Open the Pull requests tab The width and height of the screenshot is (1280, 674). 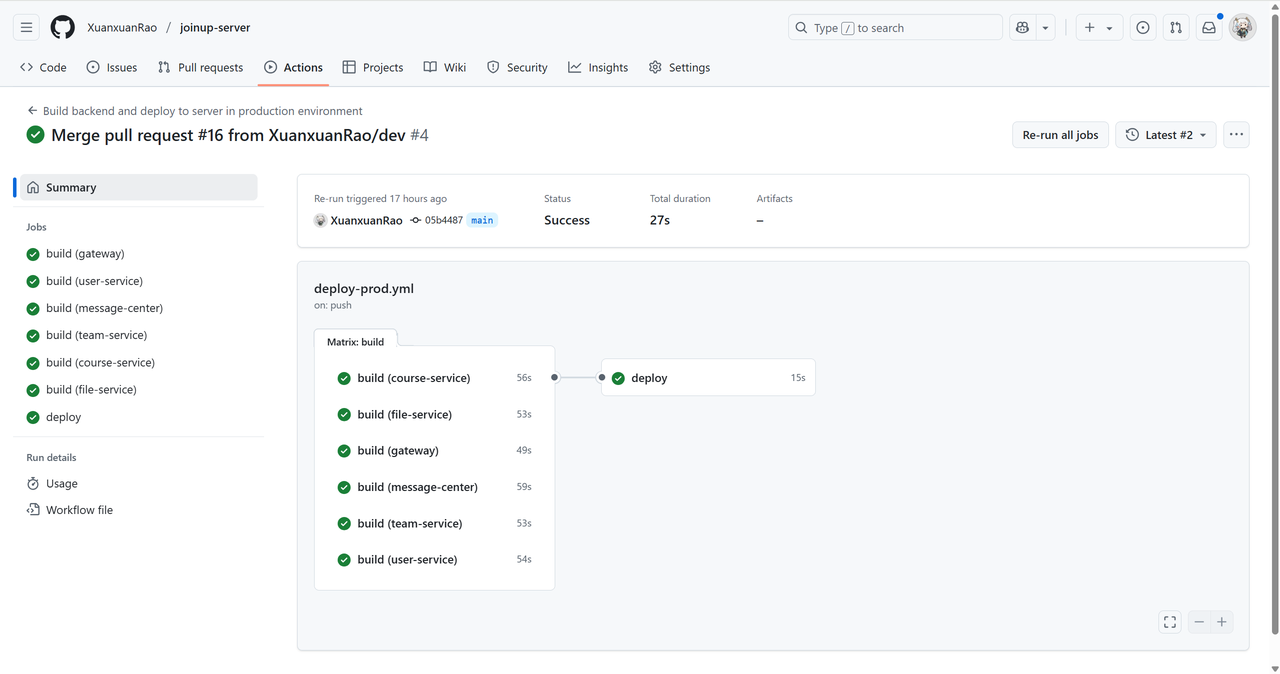tap(200, 67)
